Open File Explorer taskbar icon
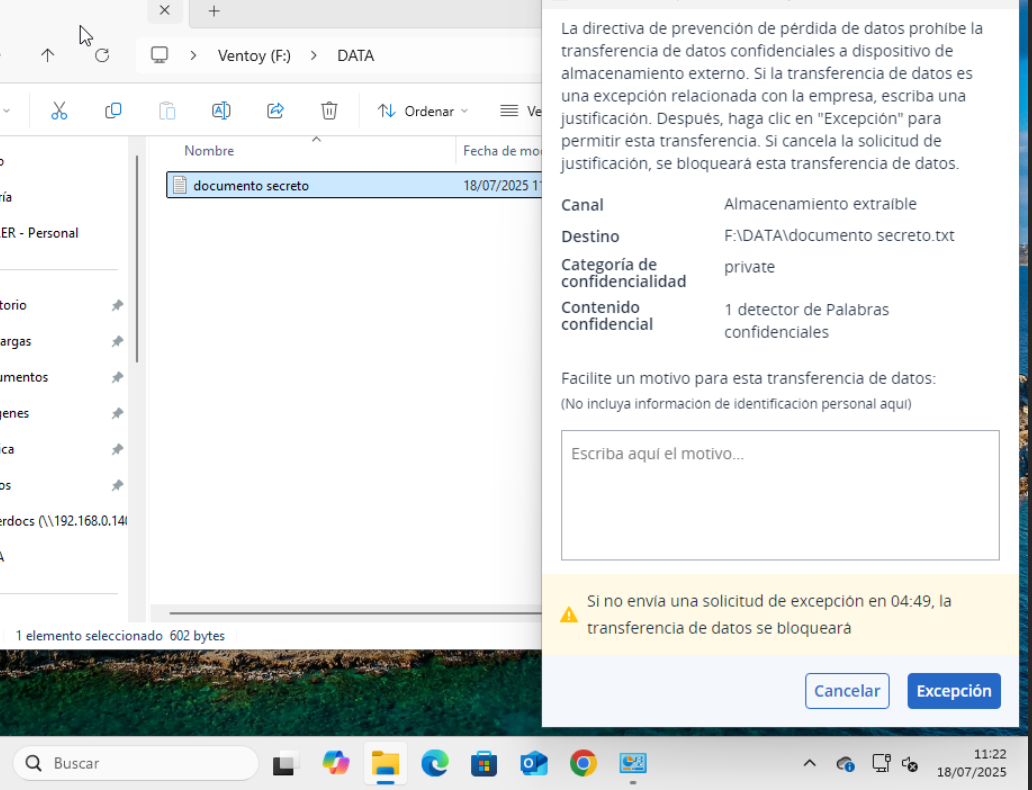Screen dimensions: 1032x790 (x=385, y=763)
